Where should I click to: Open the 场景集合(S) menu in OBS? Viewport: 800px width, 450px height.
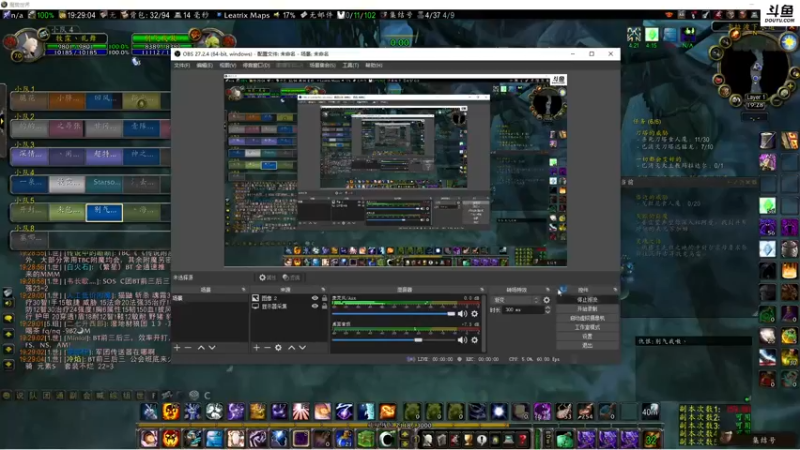click(322, 65)
